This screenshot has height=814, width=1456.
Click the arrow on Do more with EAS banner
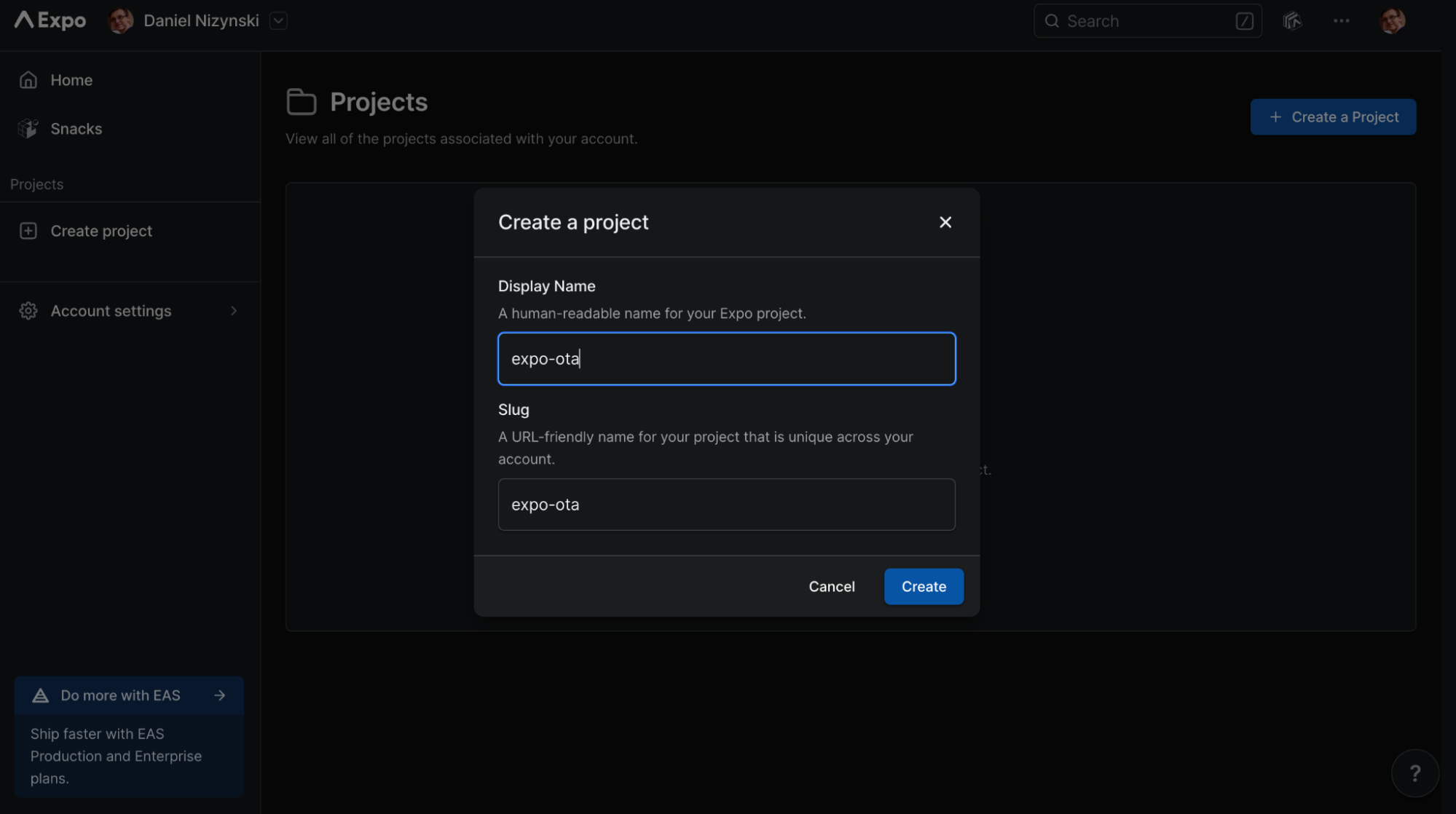click(219, 695)
